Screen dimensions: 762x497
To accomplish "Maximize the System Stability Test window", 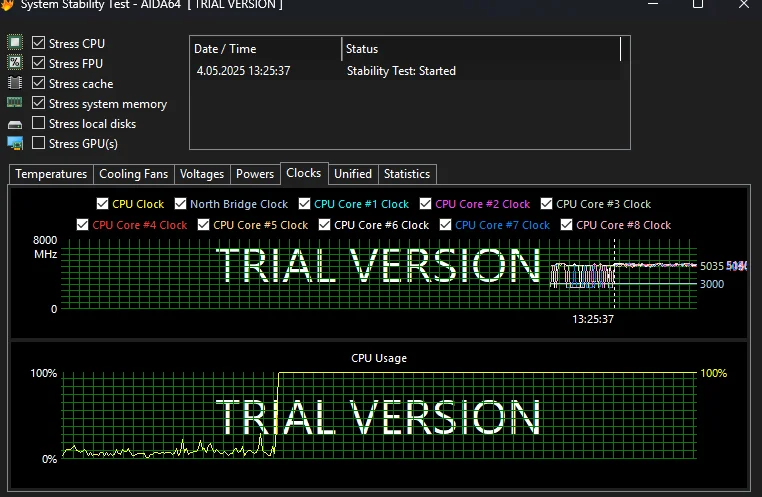I will pyautogui.click(x=698, y=4).
